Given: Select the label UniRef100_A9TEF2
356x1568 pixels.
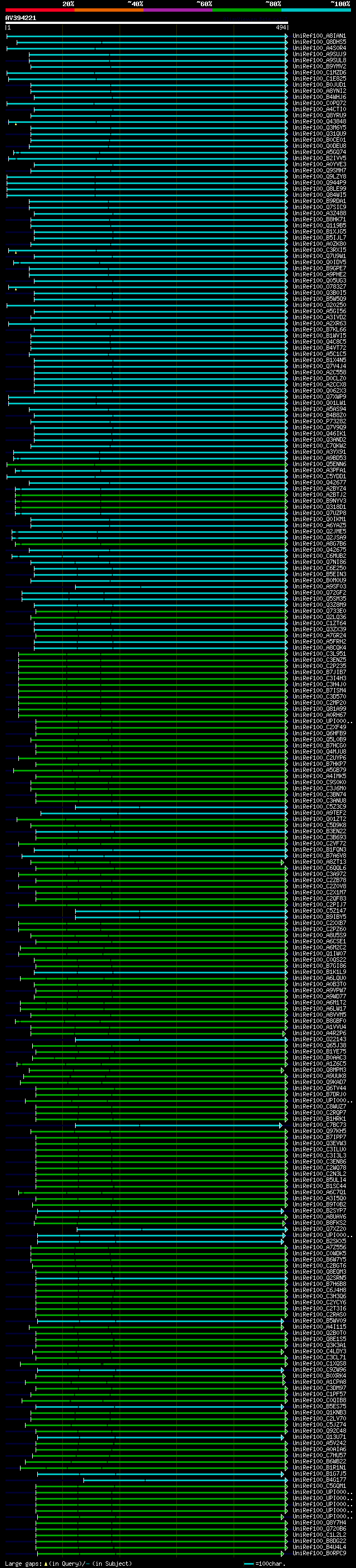Looking at the screenshot, I should tap(319, 813).
